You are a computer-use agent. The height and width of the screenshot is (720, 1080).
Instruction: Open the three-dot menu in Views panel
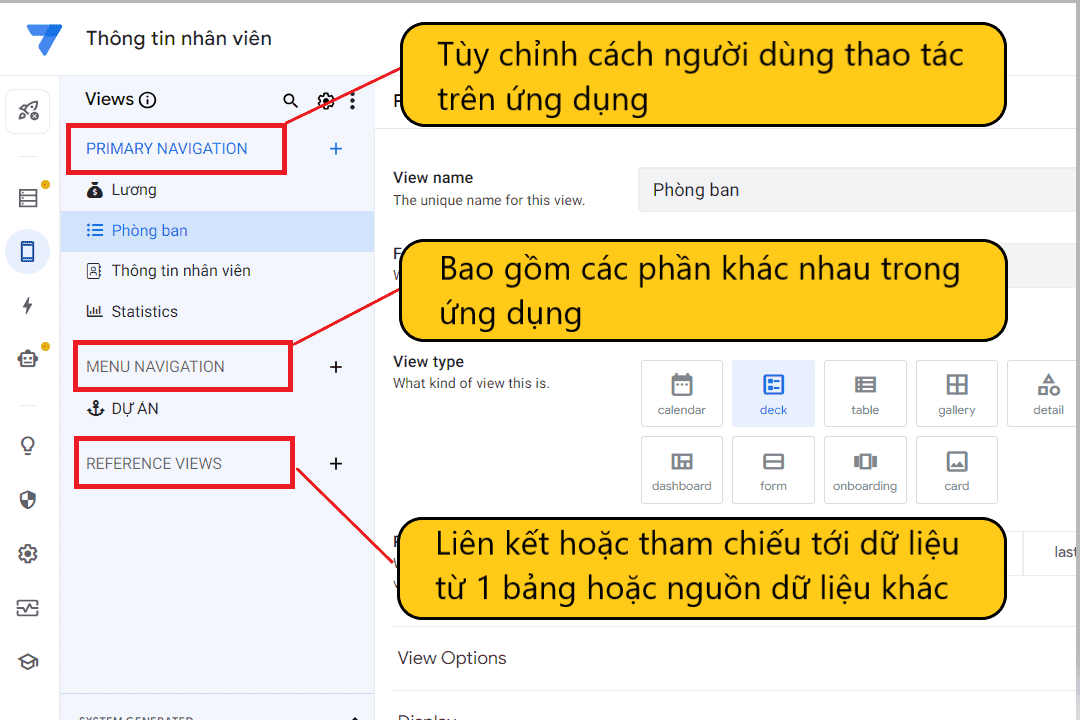tap(352, 100)
